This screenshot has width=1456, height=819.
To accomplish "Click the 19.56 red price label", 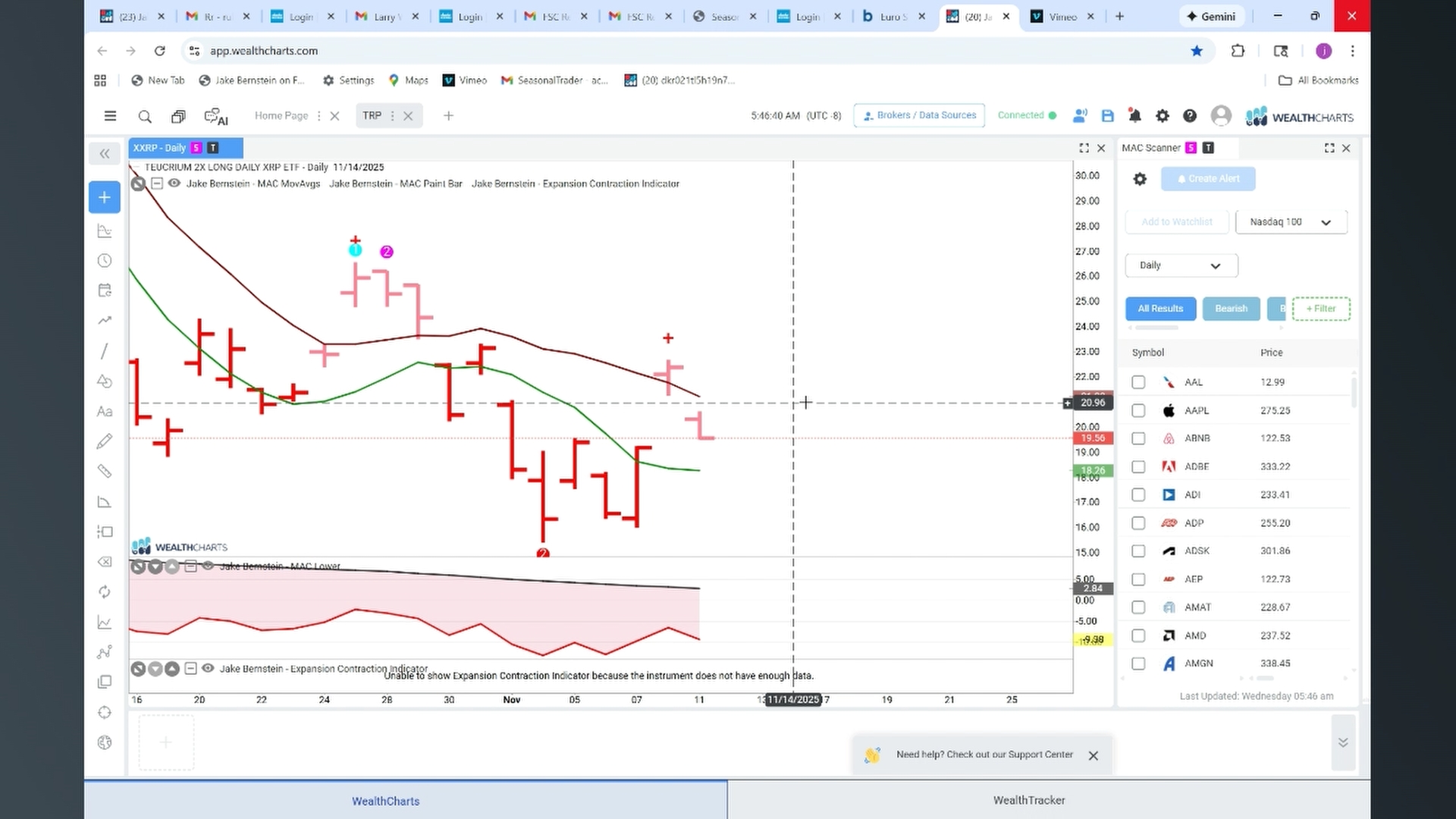I will 1093,438.
